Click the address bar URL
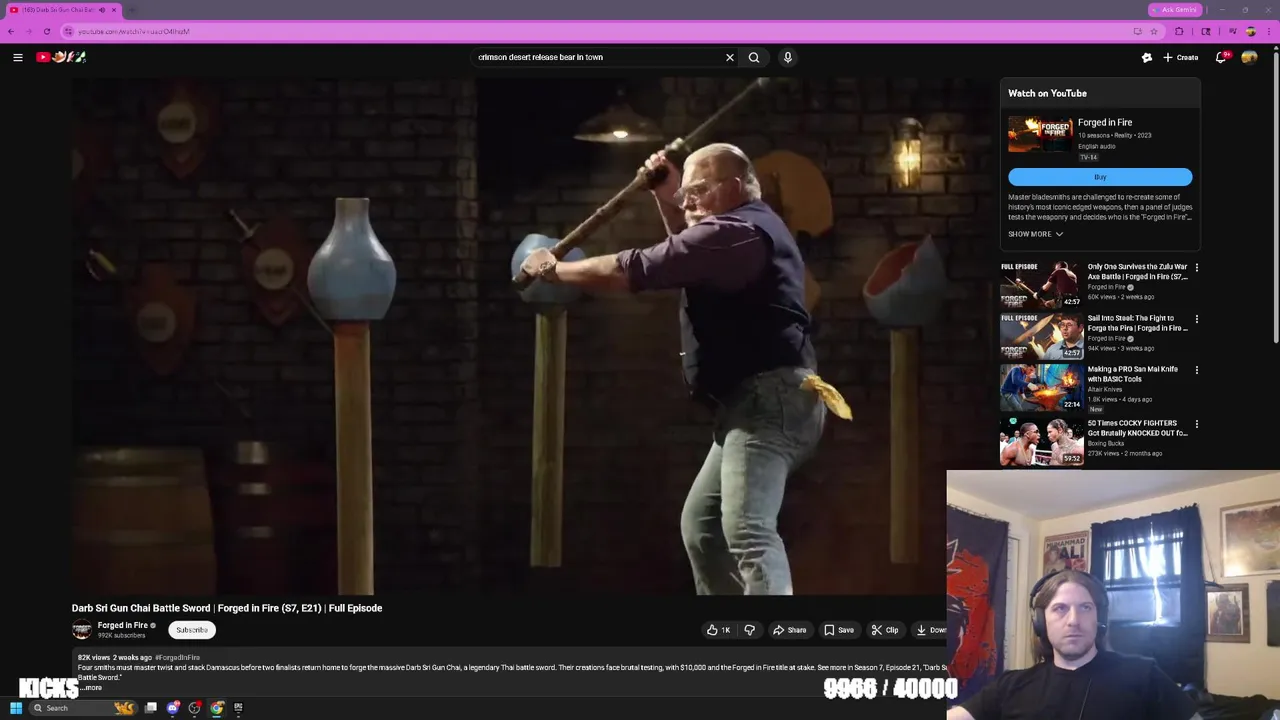Screen dimensions: 1280x720 coord(134,31)
